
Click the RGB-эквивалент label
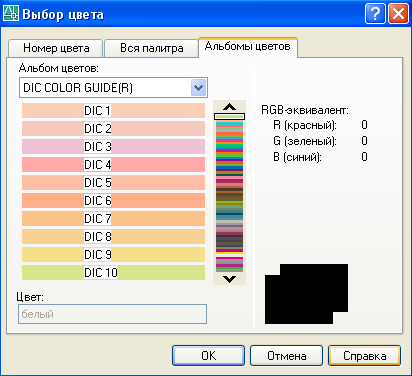click(305, 110)
